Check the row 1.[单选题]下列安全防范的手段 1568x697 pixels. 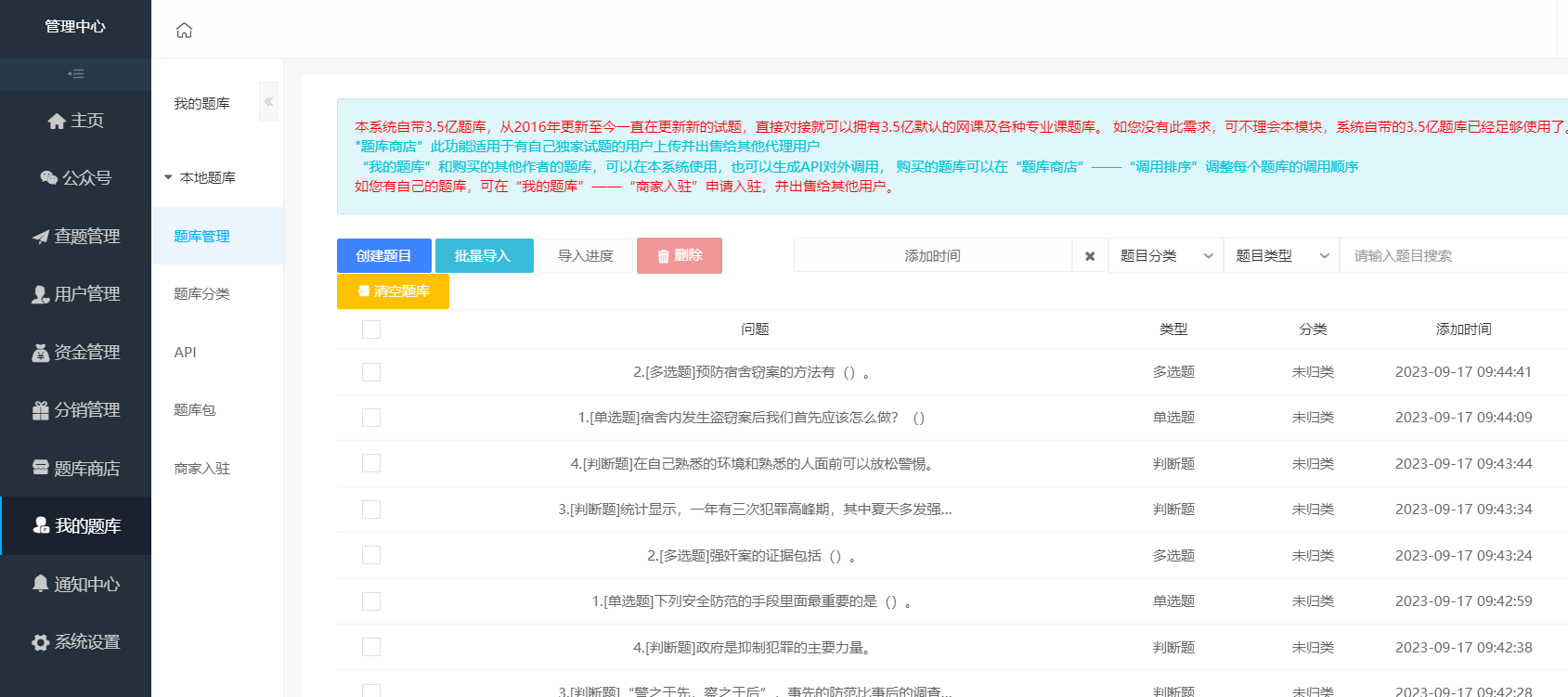pos(371,601)
